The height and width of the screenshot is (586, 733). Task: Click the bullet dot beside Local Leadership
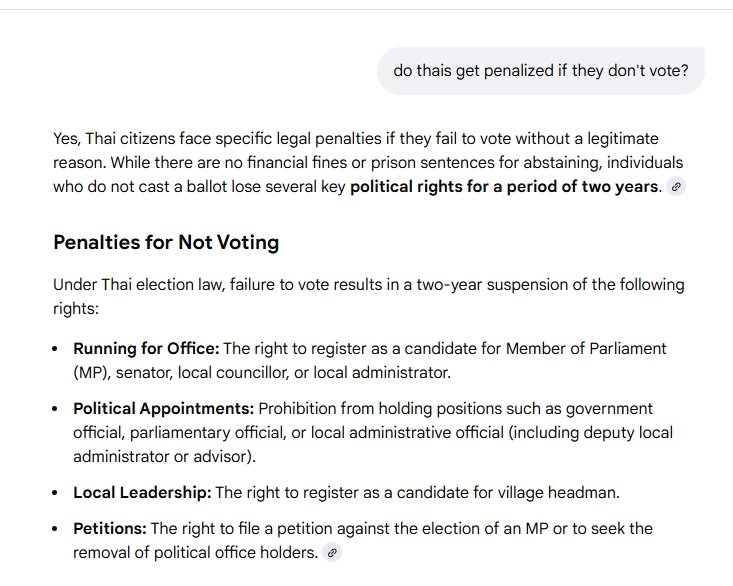(55, 494)
